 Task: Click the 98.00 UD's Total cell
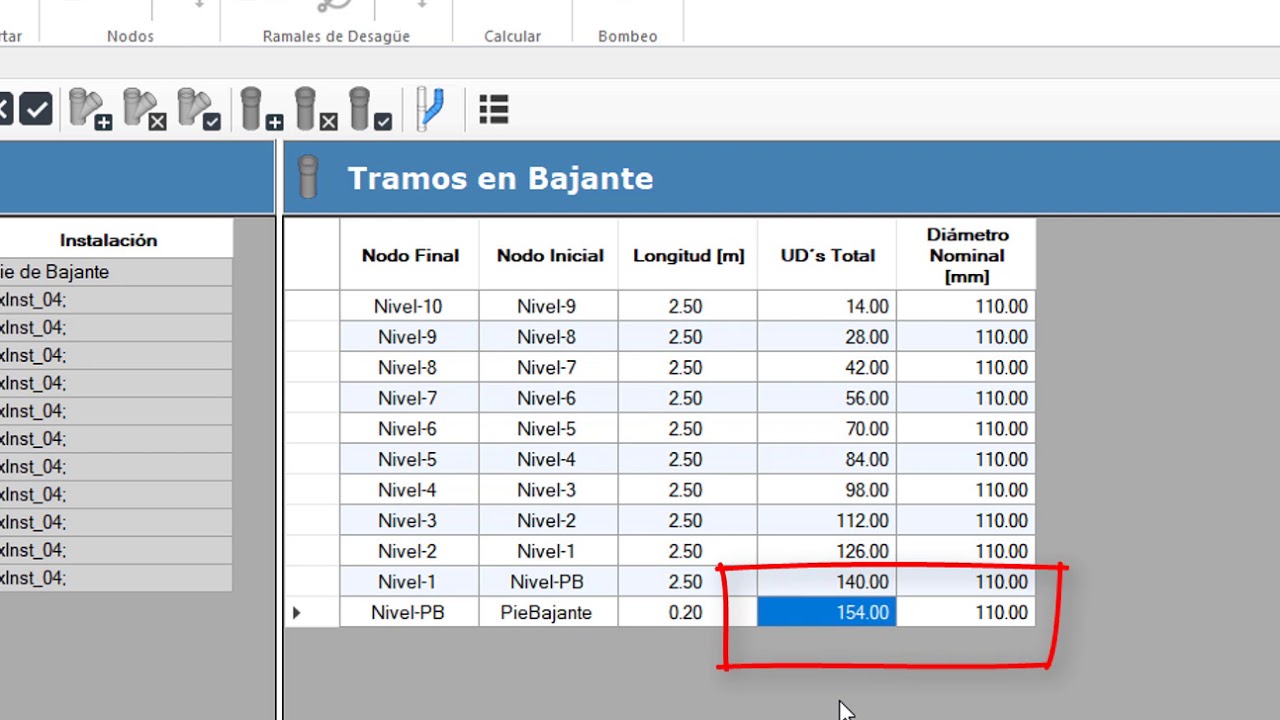tap(827, 490)
